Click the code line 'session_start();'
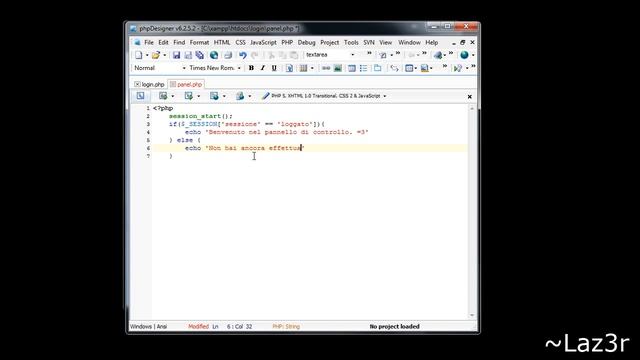This screenshot has height=360, width=640. [x=200, y=116]
